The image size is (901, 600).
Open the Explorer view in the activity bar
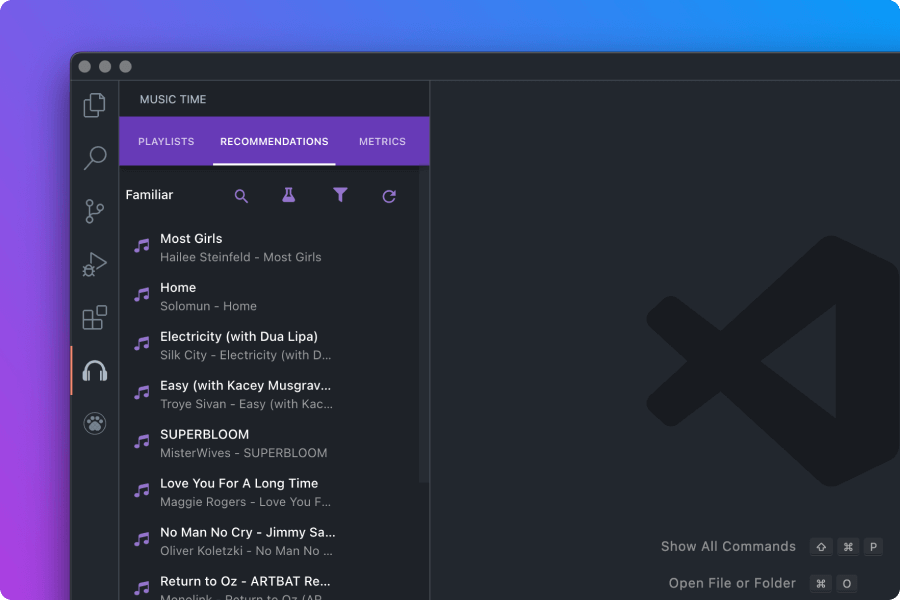(x=93, y=105)
